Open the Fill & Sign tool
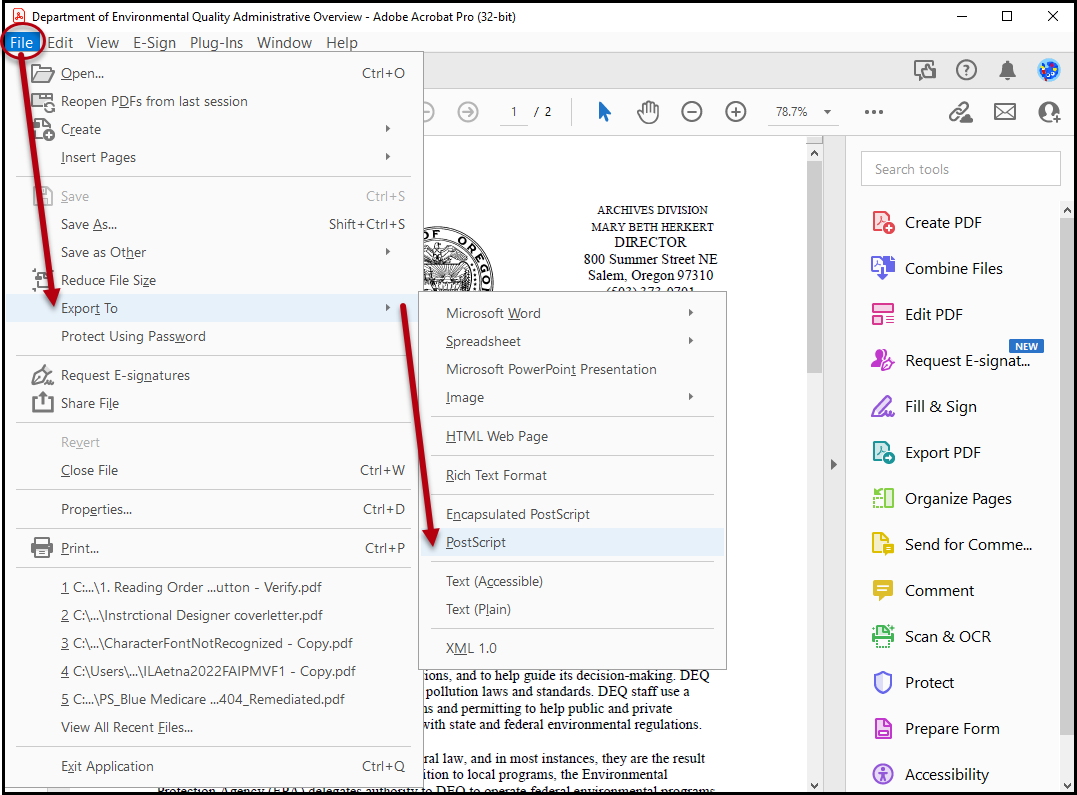1077x795 pixels. coord(925,407)
